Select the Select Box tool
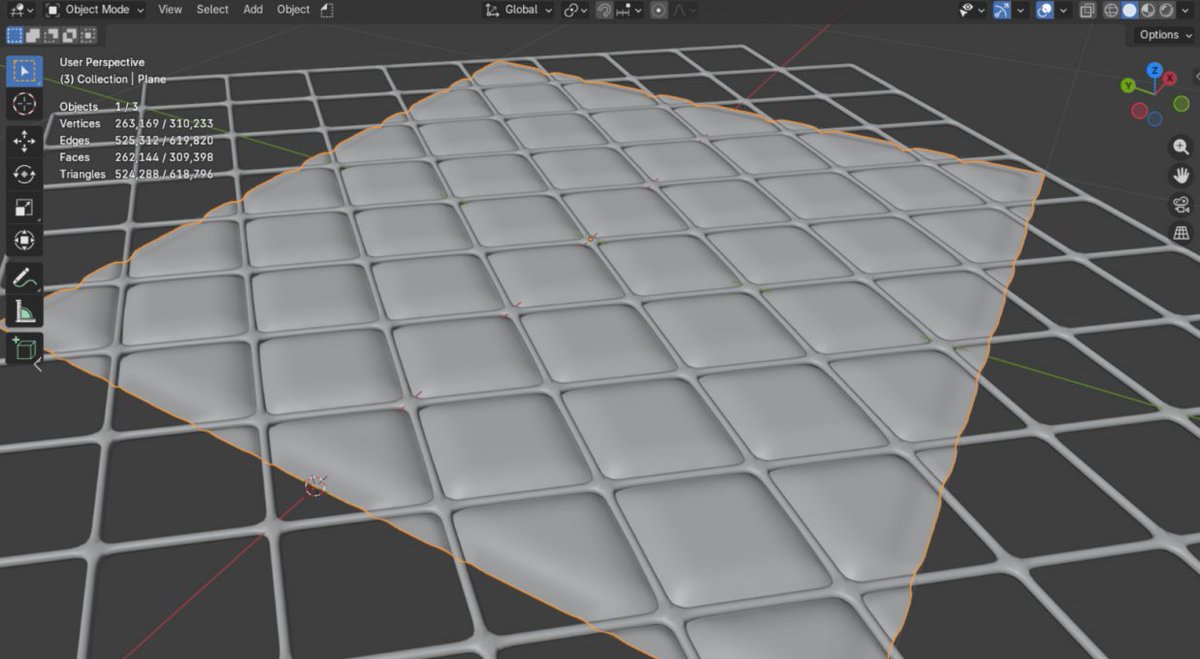This screenshot has width=1200, height=659. tap(25, 71)
